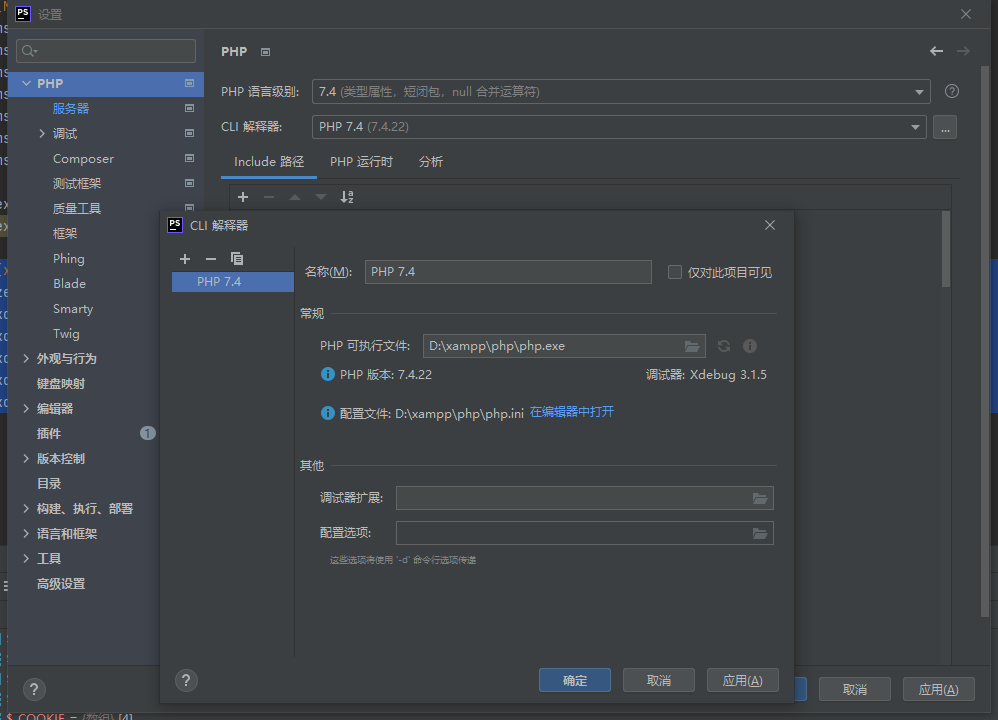Click the 配置选项 input field
The height and width of the screenshot is (720, 998).
click(x=573, y=533)
